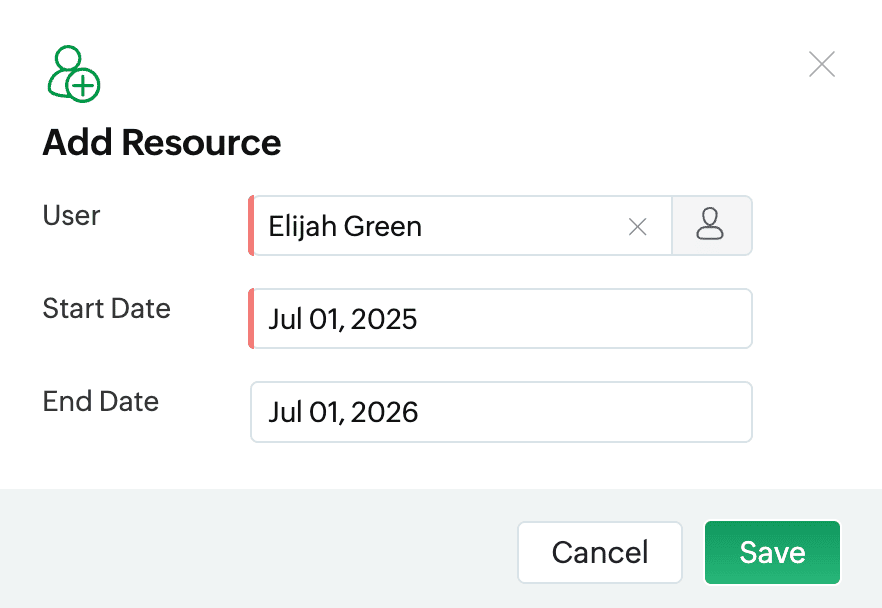
Task: Close the Add Resource dialog with the X
Action: tap(822, 64)
